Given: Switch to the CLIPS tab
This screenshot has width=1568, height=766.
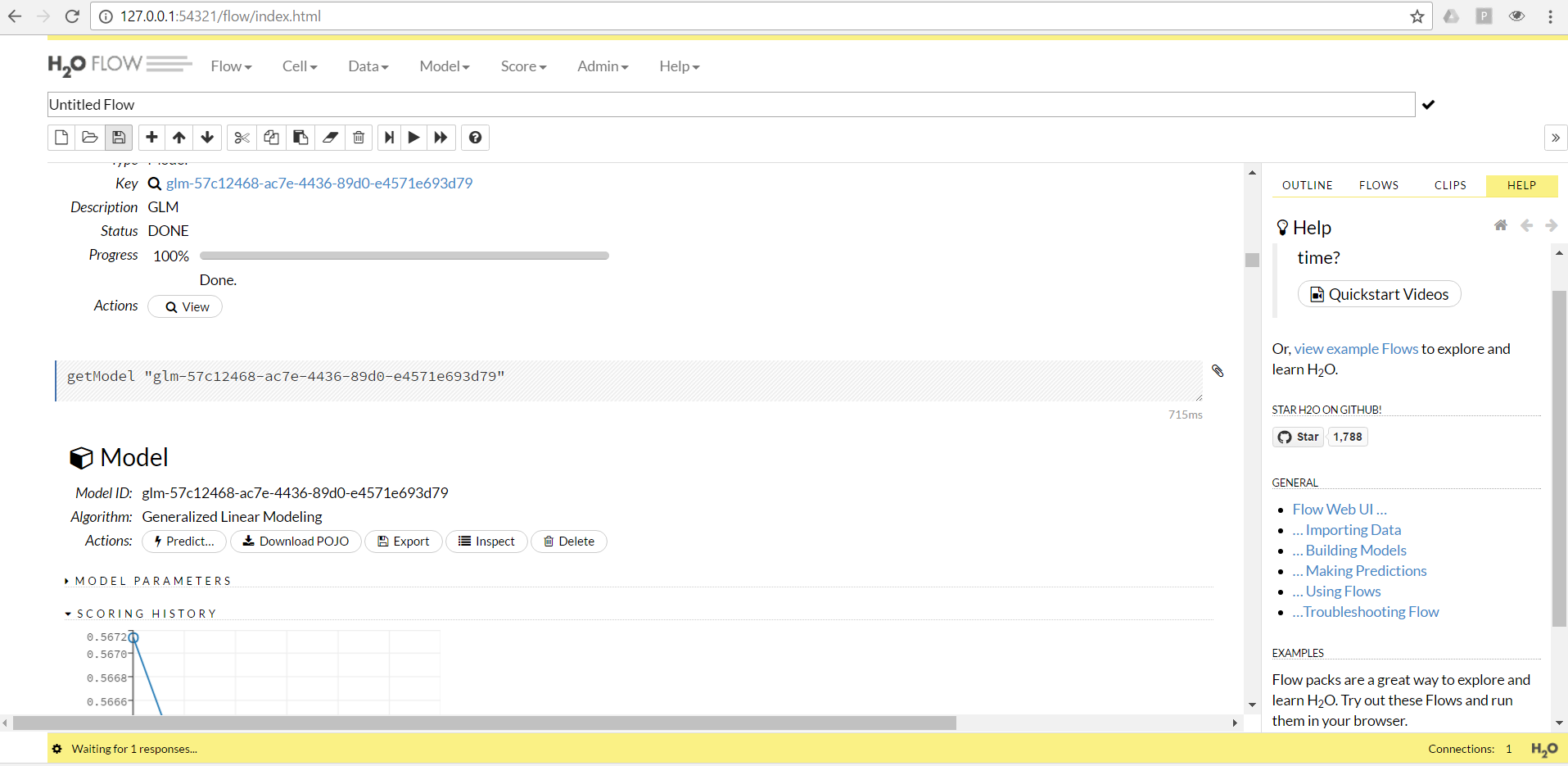Looking at the screenshot, I should (1450, 185).
